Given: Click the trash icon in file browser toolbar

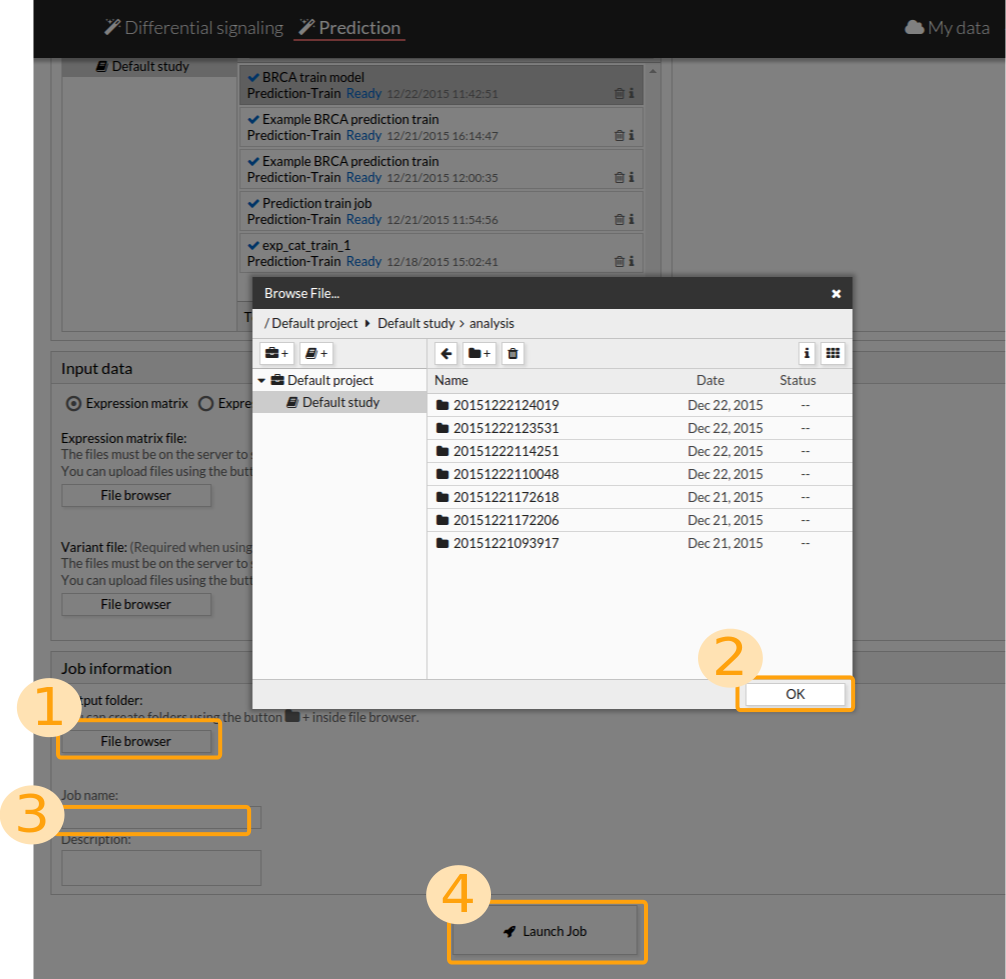Looking at the screenshot, I should point(512,353).
